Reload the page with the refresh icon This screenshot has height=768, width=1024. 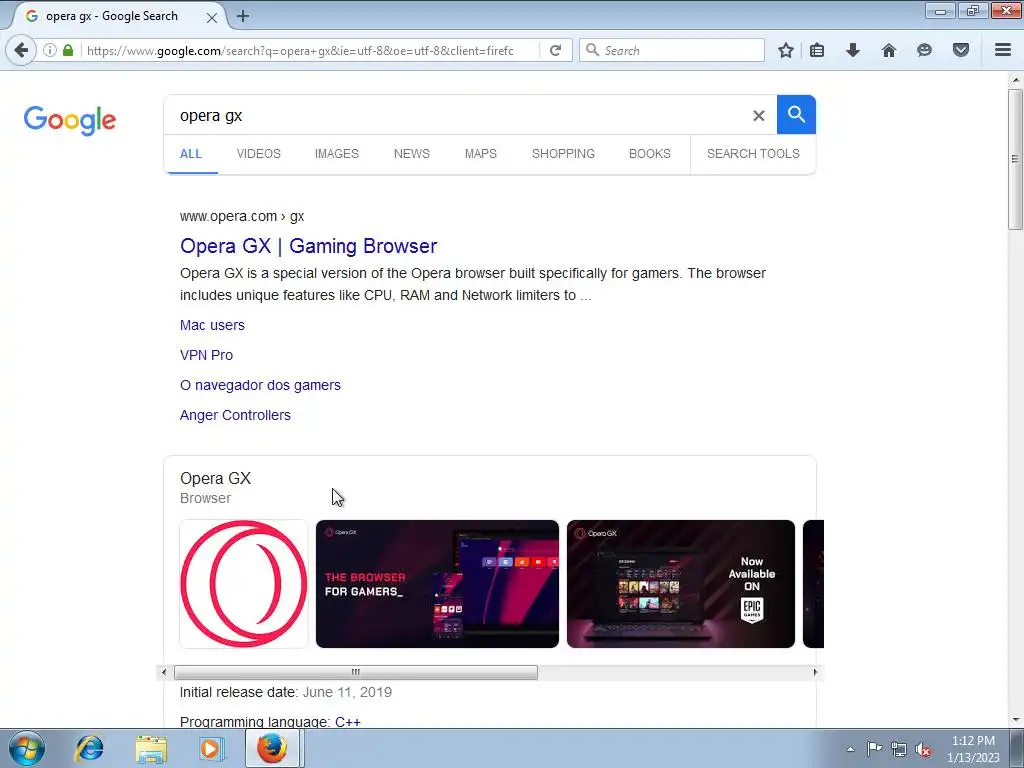pyautogui.click(x=556, y=50)
